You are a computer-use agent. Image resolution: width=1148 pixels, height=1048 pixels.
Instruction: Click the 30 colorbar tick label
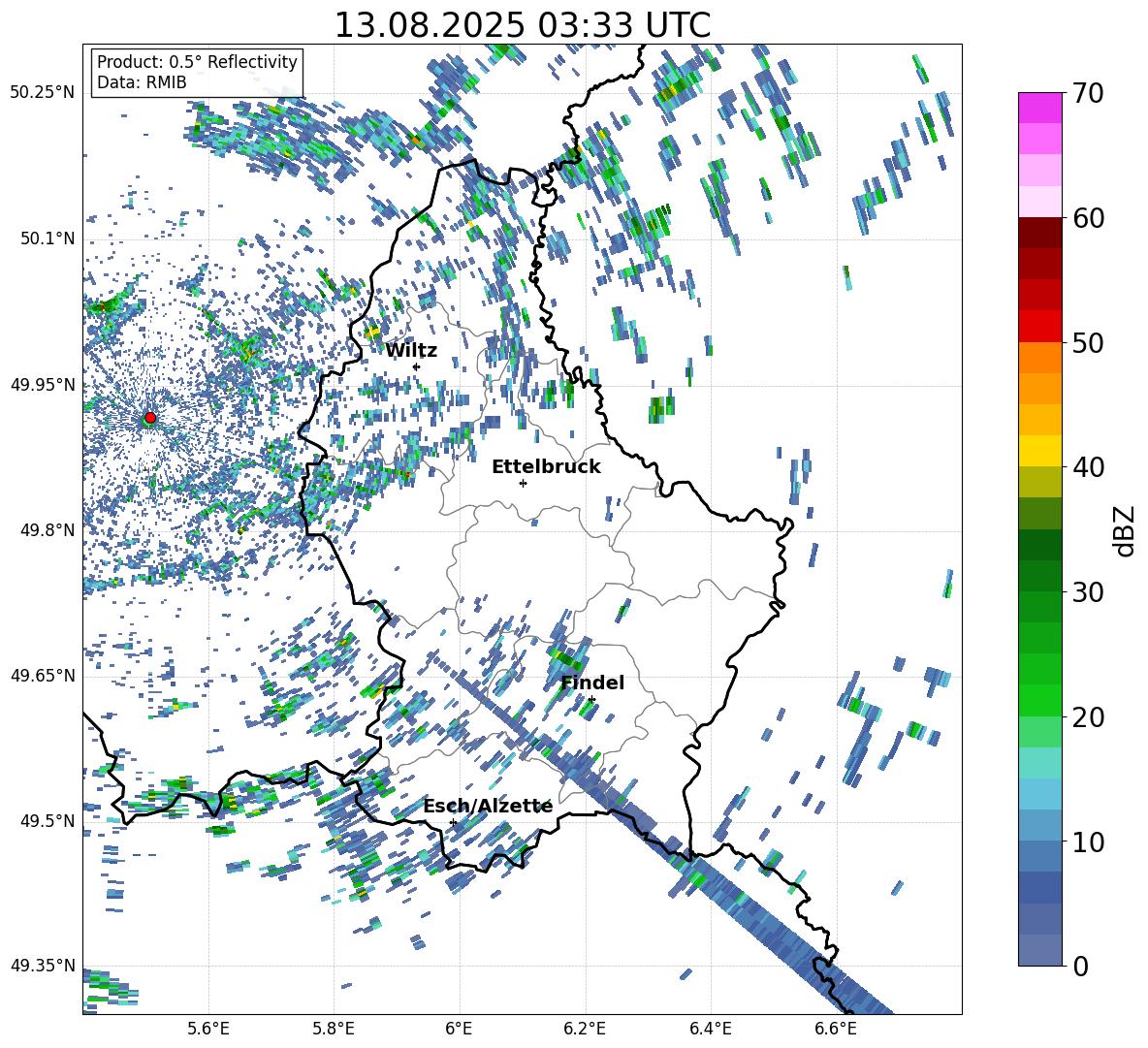tap(1088, 592)
